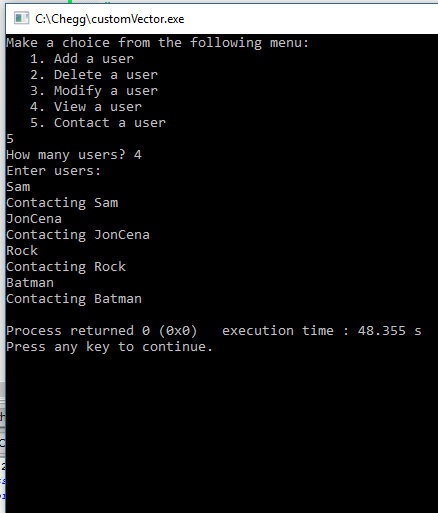Click the 'Contacting Rock' output line
The width and height of the screenshot is (438, 513).
[66, 267]
